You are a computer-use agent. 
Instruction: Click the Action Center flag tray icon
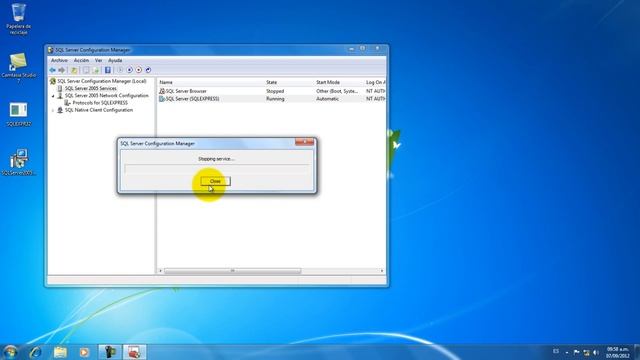point(576,352)
